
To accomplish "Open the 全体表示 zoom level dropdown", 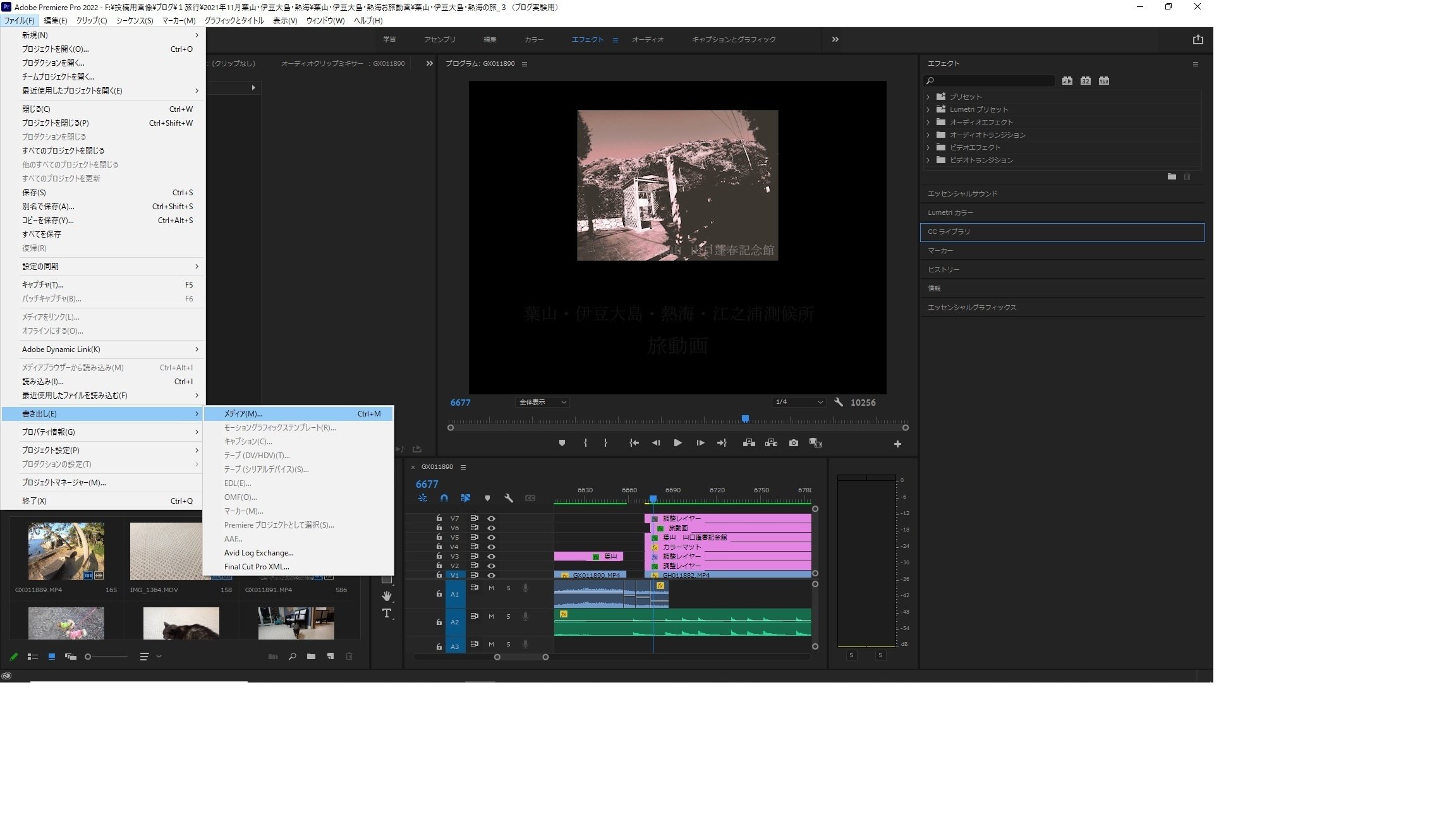I will click(x=542, y=402).
